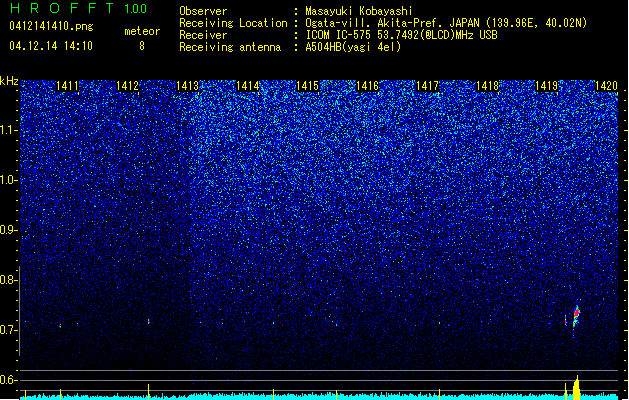
Task: Click the HROFFT 1.00 title text
Action: pos(78,8)
